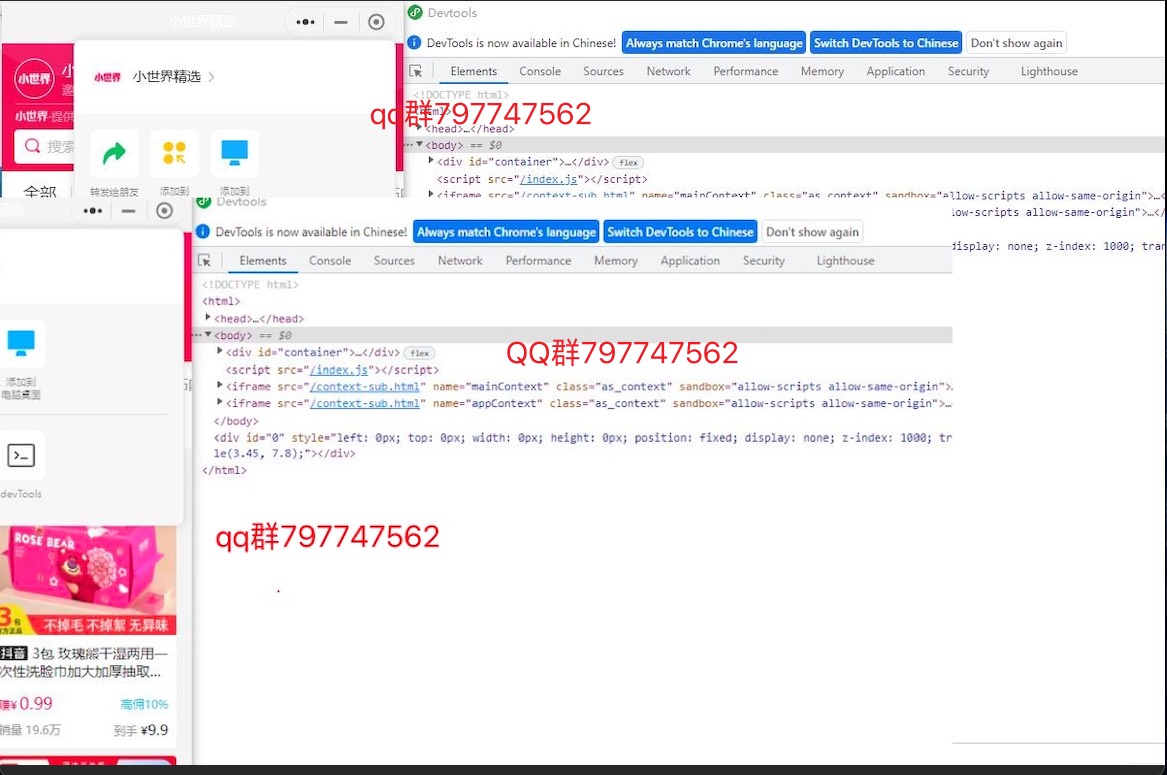This screenshot has width=1167, height=775.
Task: Expand div id container in the back DevTools tree
Action: point(431,160)
